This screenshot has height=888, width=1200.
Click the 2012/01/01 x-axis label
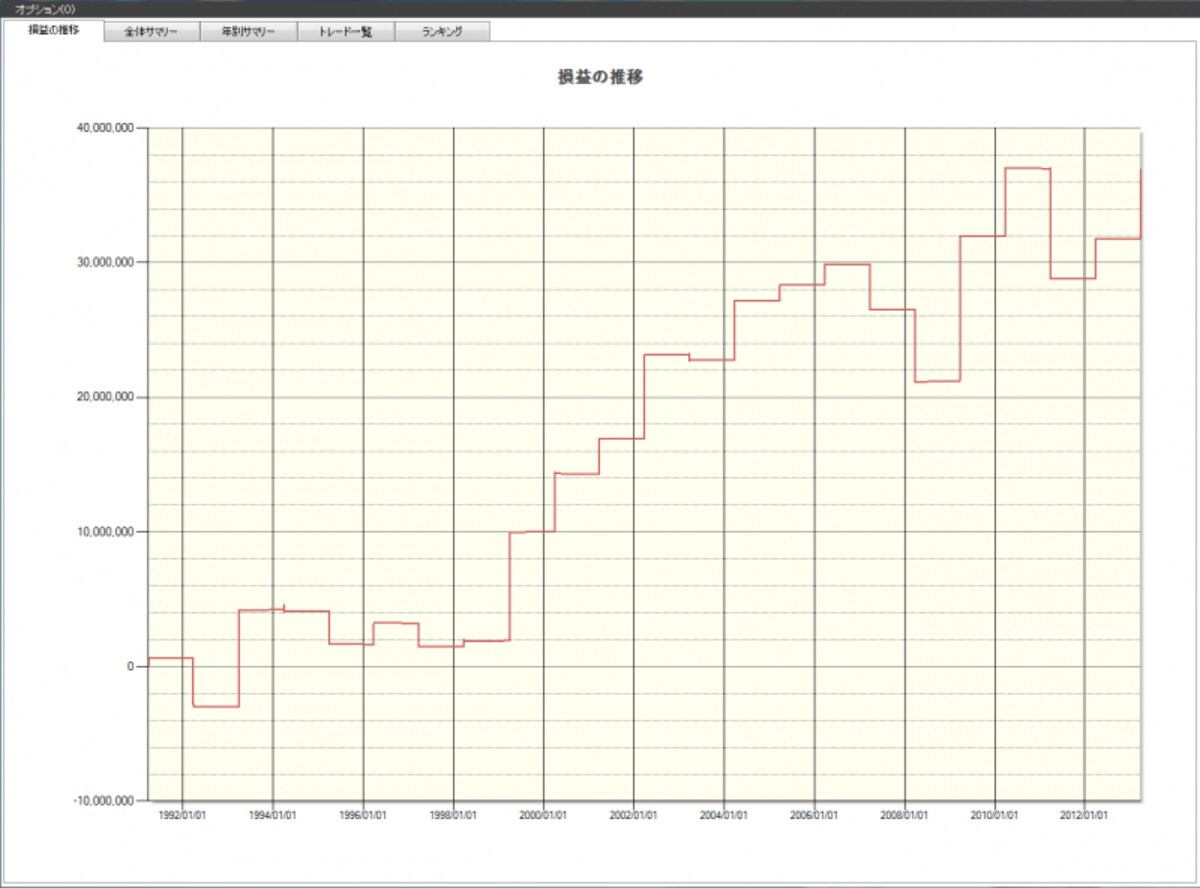click(x=1085, y=815)
